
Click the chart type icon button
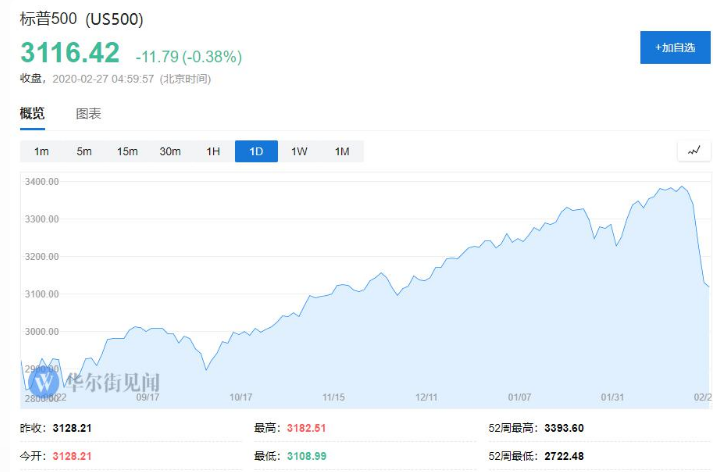(694, 151)
